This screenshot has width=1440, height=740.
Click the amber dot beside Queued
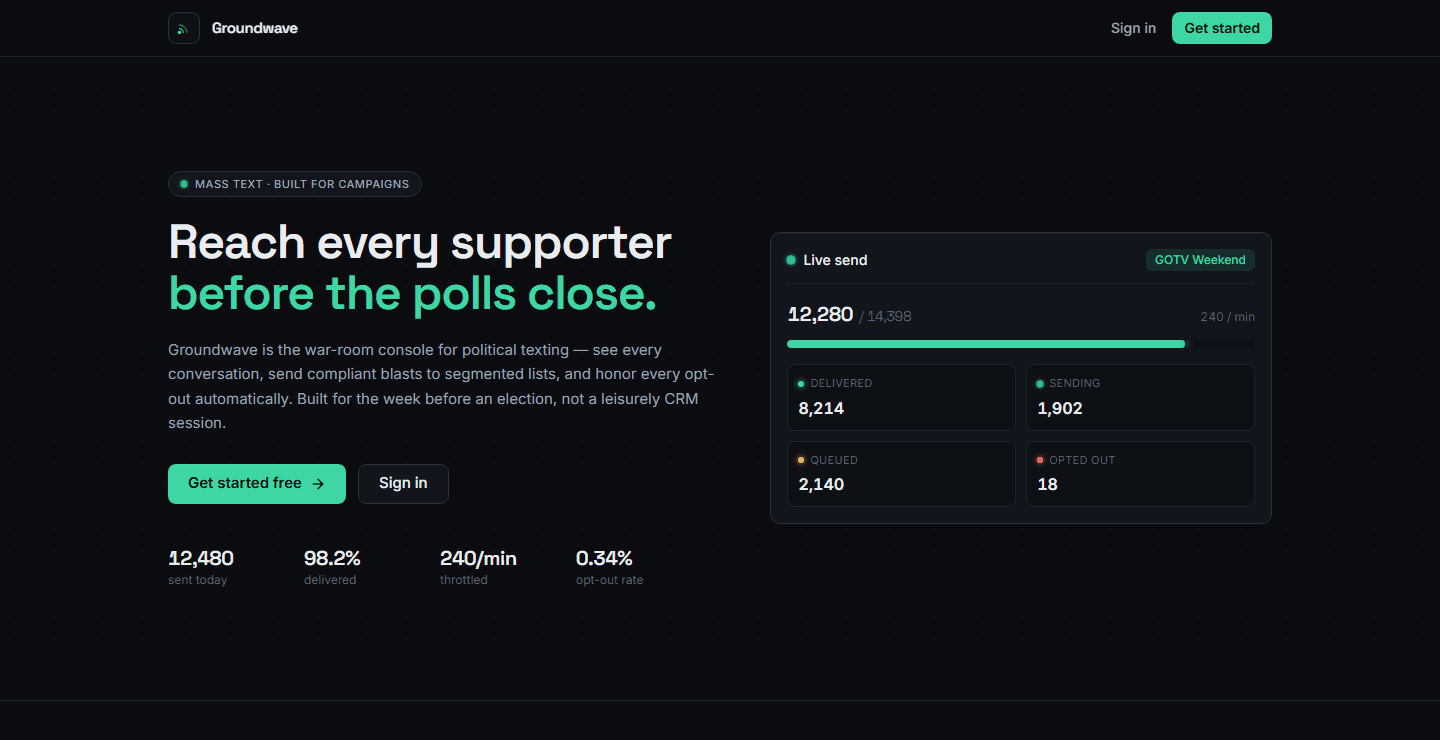click(x=801, y=460)
